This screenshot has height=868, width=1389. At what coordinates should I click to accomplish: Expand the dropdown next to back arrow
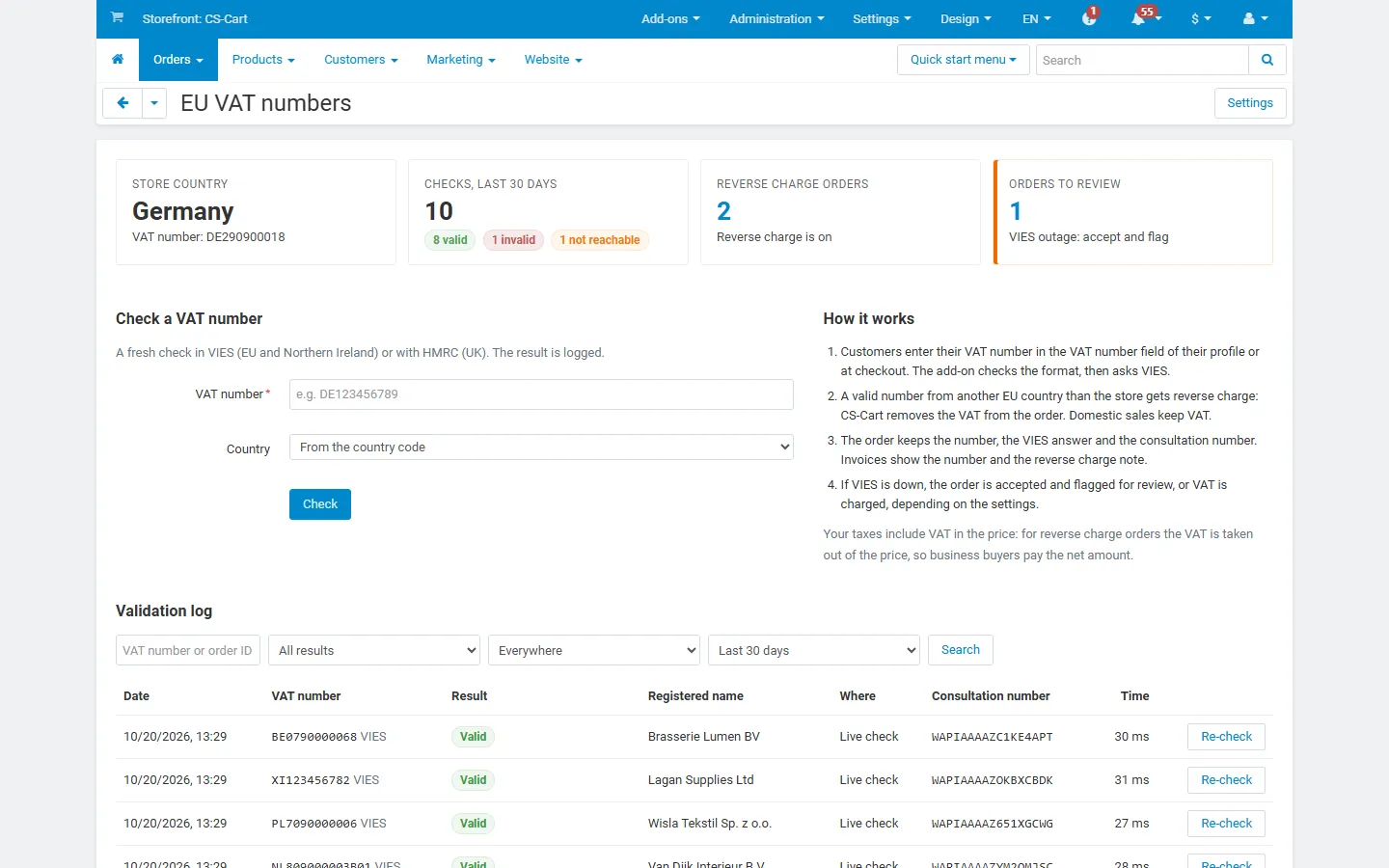click(154, 103)
